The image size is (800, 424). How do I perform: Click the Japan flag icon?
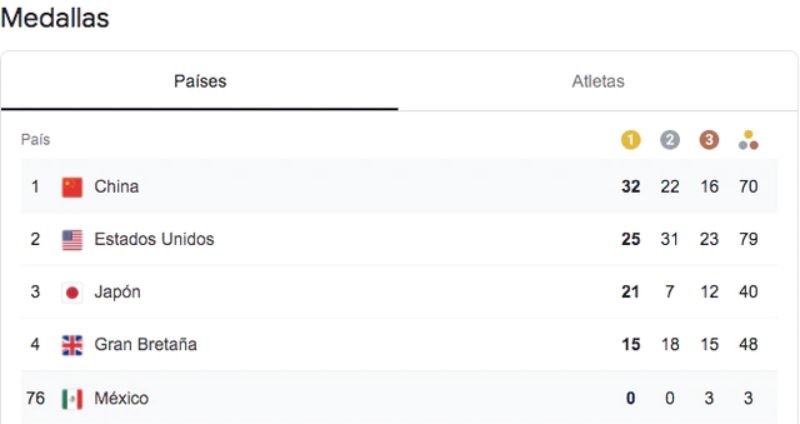71,292
